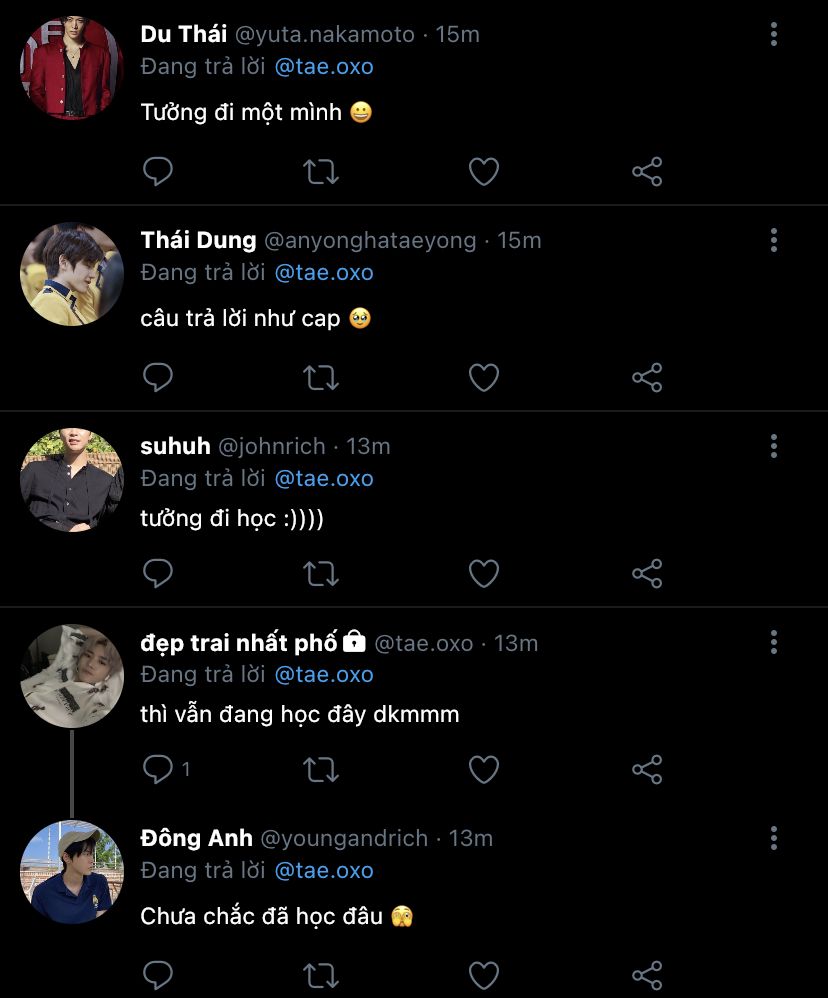Open Thái Dung's profile name
828x998 pixels.
(x=198, y=240)
